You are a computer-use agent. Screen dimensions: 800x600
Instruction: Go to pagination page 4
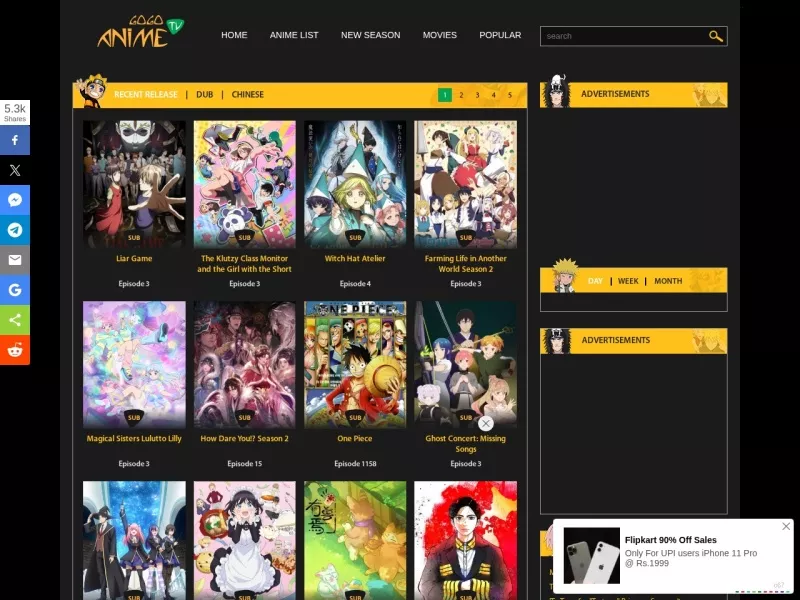pyautogui.click(x=493, y=95)
